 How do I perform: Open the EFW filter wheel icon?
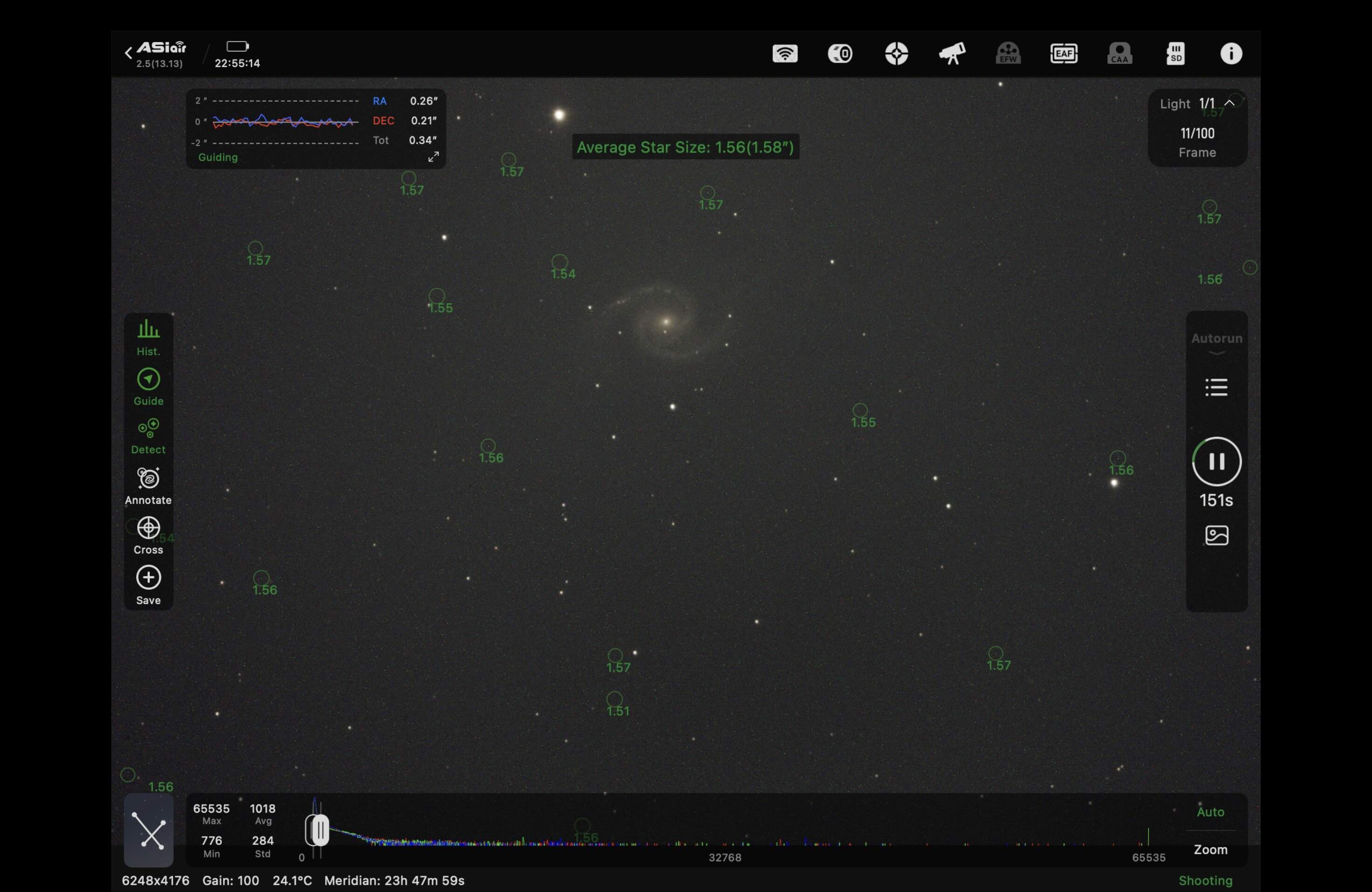pos(1008,54)
